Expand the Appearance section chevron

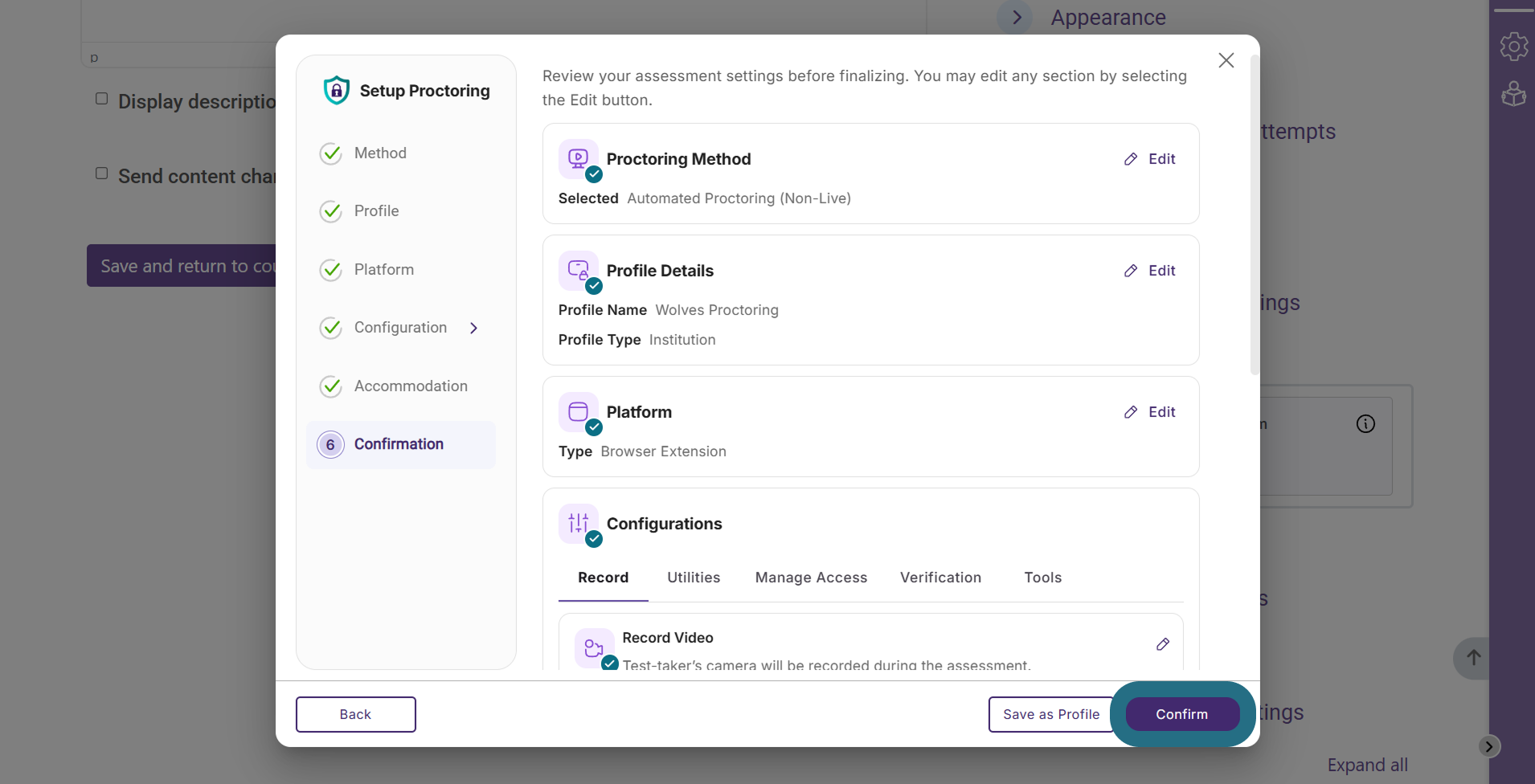pos(1017,17)
